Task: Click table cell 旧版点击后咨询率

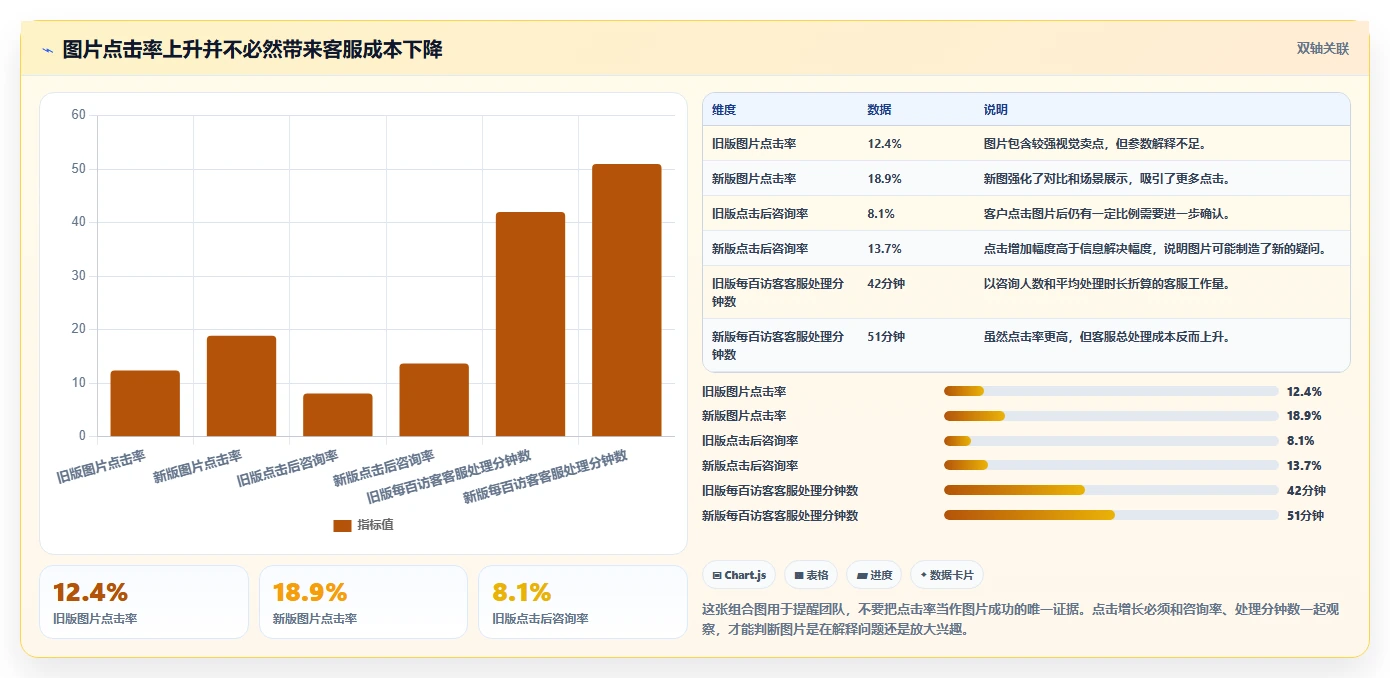Action: pos(760,214)
